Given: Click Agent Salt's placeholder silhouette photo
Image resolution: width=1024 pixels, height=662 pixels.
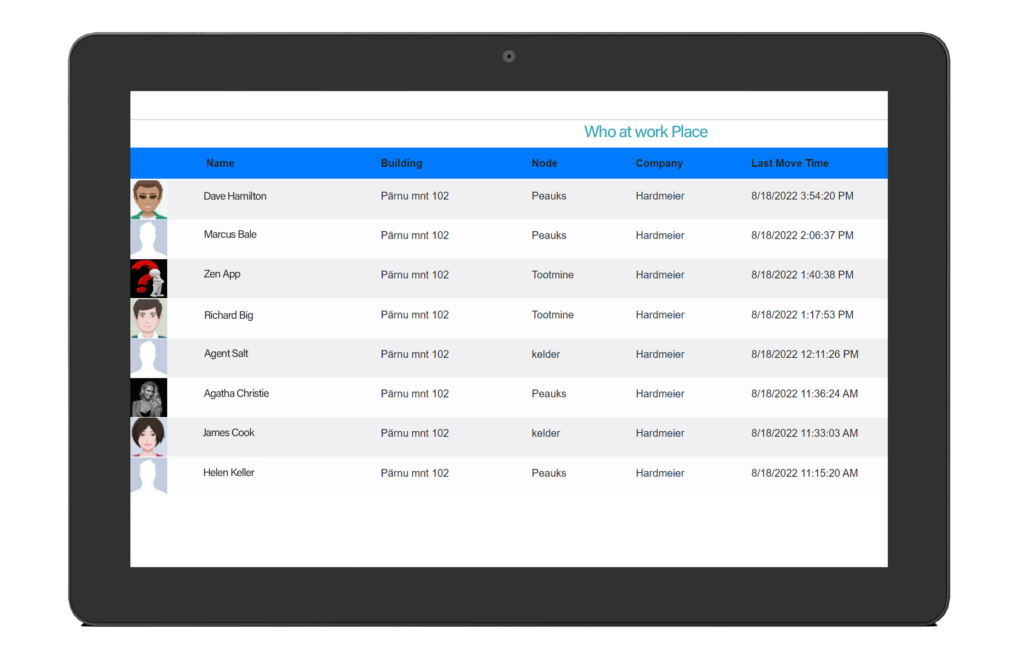Looking at the screenshot, I should [149, 358].
